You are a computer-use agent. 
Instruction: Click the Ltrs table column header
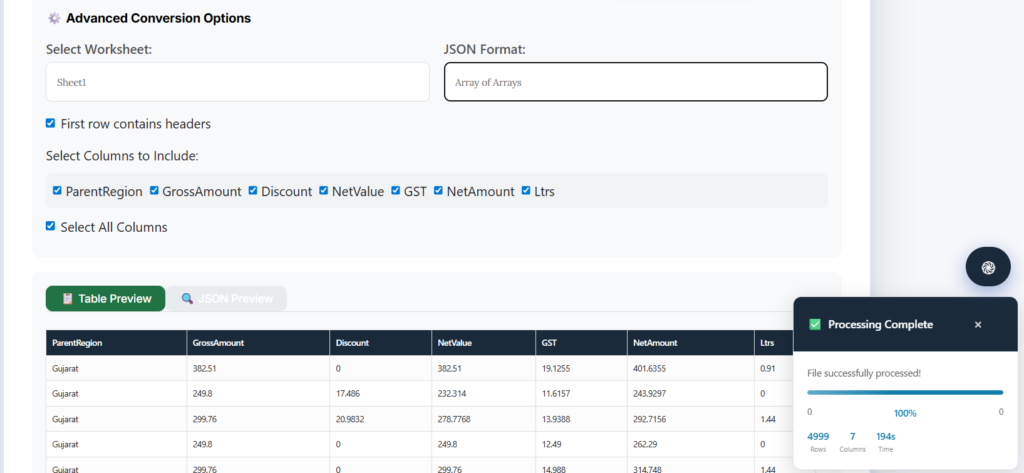[x=774, y=343]
